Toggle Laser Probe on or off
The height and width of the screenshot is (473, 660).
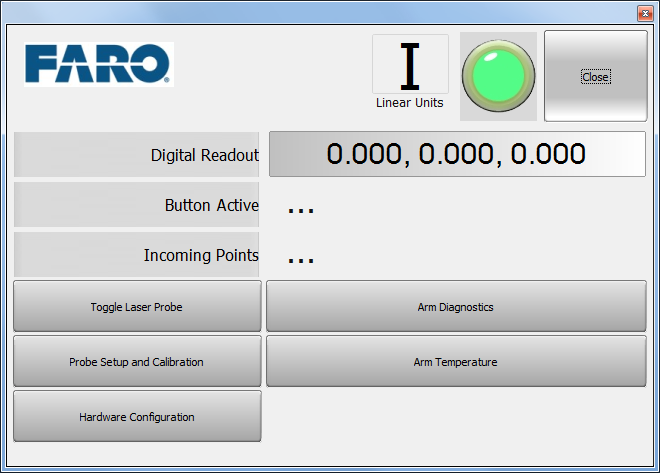[137, 306]
